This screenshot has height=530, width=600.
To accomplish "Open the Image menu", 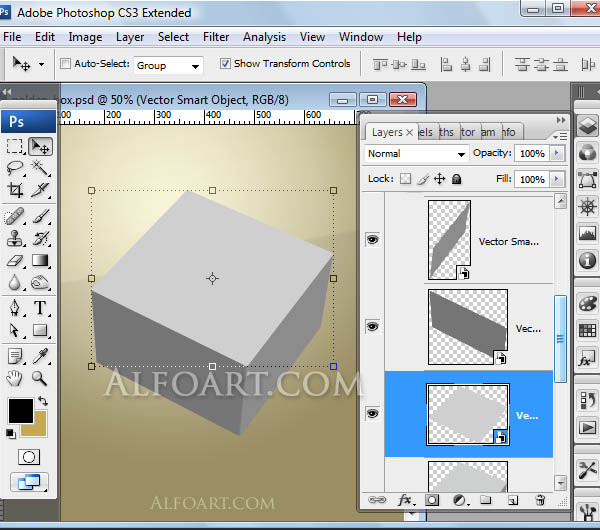I will coord(85,37).
